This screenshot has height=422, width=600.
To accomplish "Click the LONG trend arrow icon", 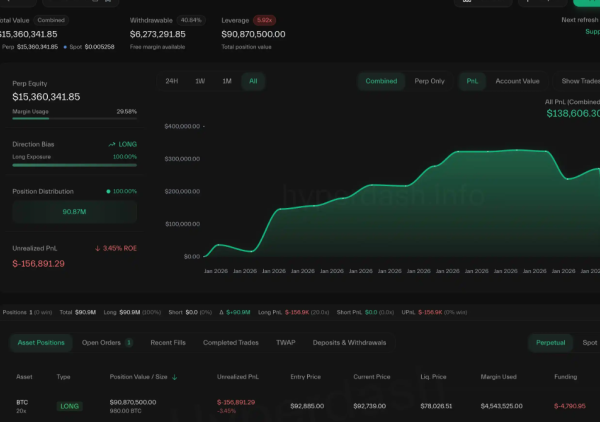I will click(111, 145).
